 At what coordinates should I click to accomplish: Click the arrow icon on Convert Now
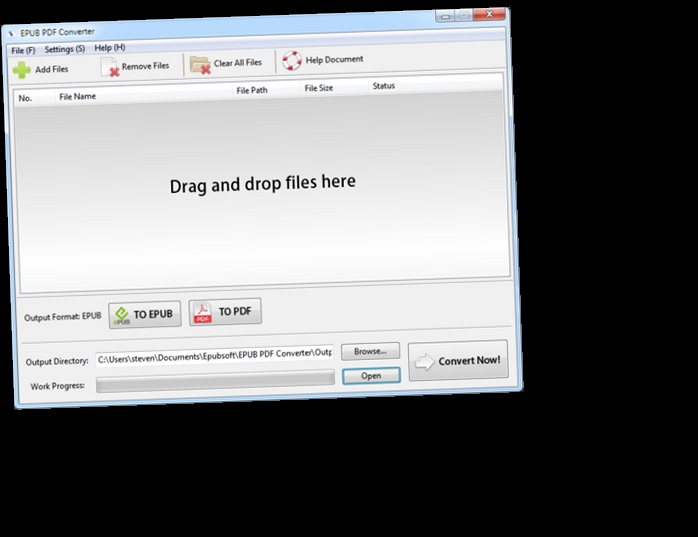click(424, 362)
